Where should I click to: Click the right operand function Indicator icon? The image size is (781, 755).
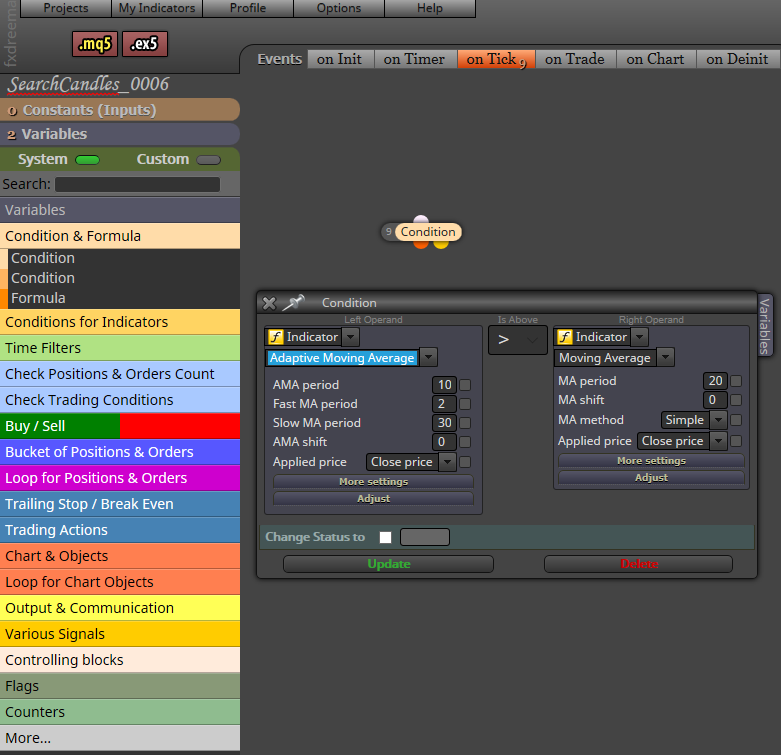coord(564,337)
